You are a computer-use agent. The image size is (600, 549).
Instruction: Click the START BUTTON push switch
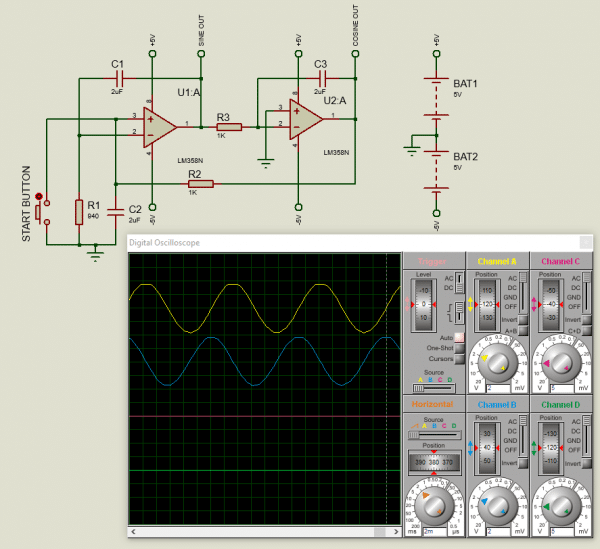42,212
